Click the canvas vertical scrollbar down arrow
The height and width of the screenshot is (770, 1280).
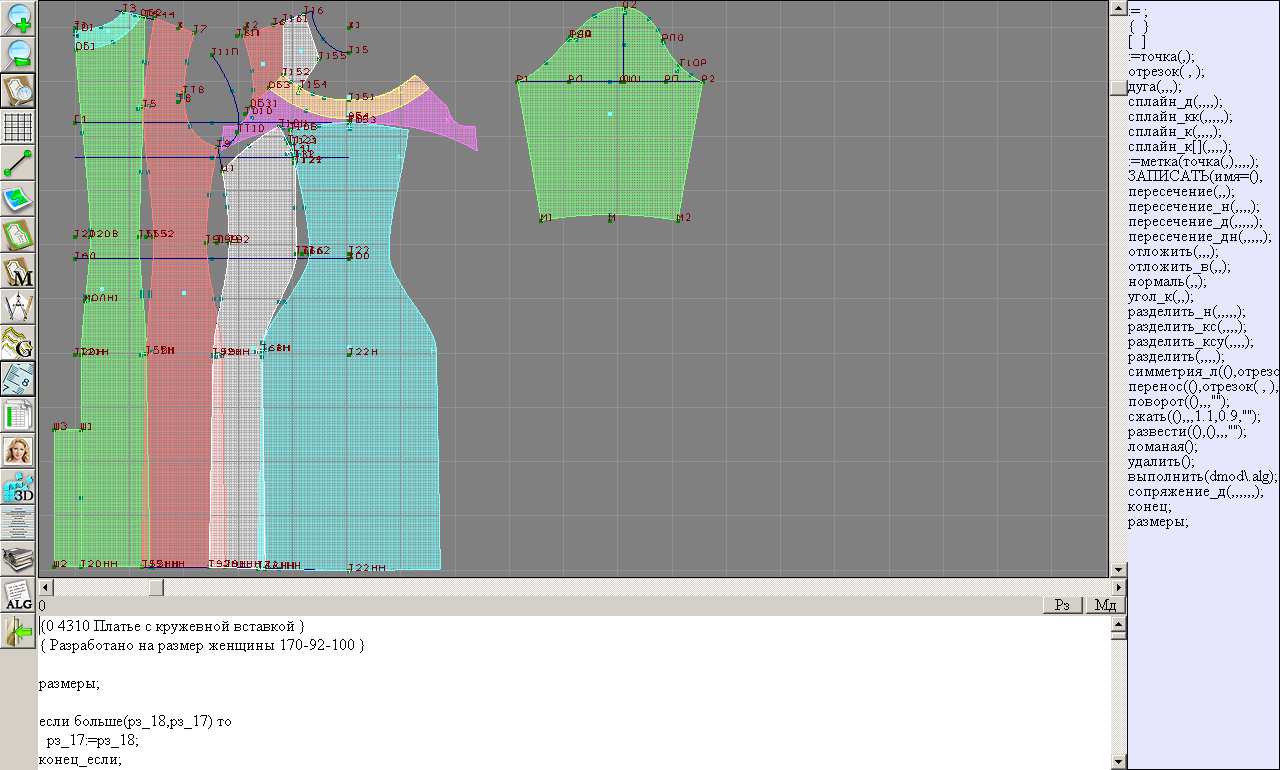[x=1118, y=570]
